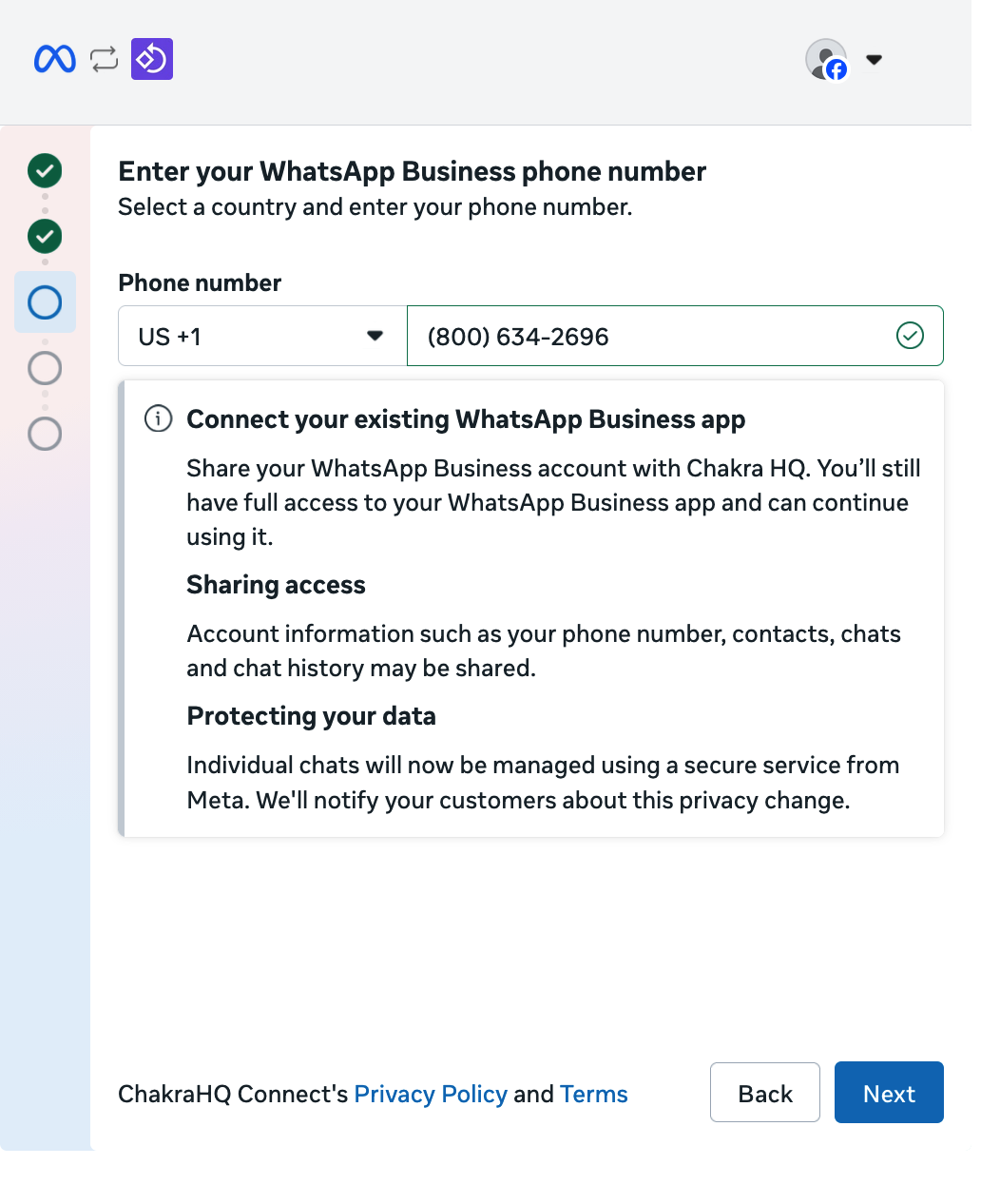Expand the country selector arrow
The height and width of the screenshot is (1204, 1000).
(x=375, y=336)
